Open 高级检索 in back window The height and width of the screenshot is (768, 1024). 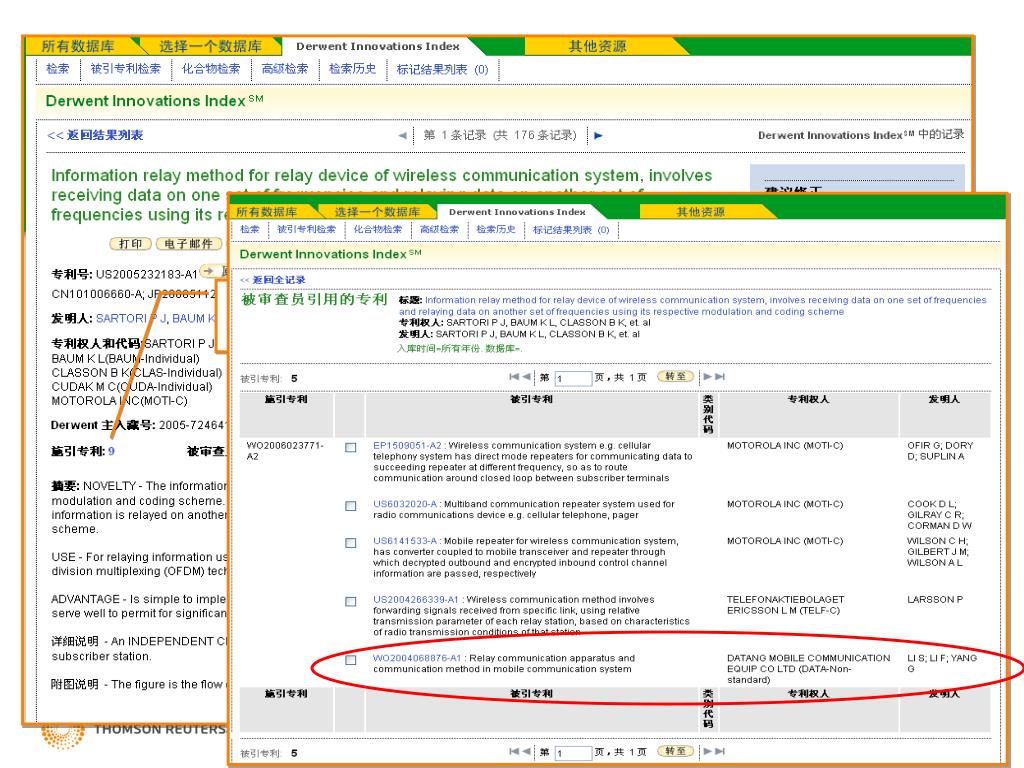285,69
